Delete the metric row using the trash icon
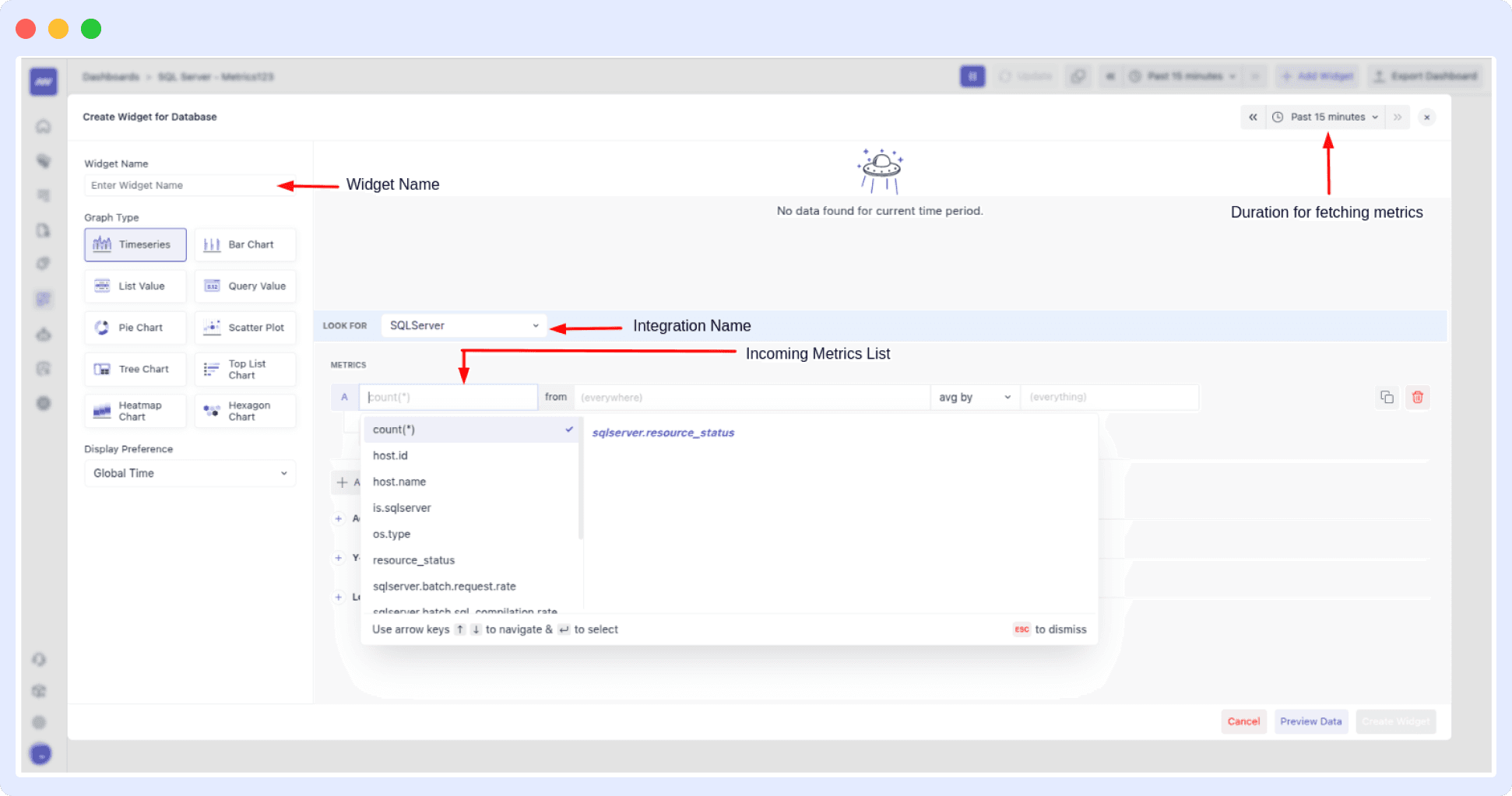1512x796 pixels. 1417,397
